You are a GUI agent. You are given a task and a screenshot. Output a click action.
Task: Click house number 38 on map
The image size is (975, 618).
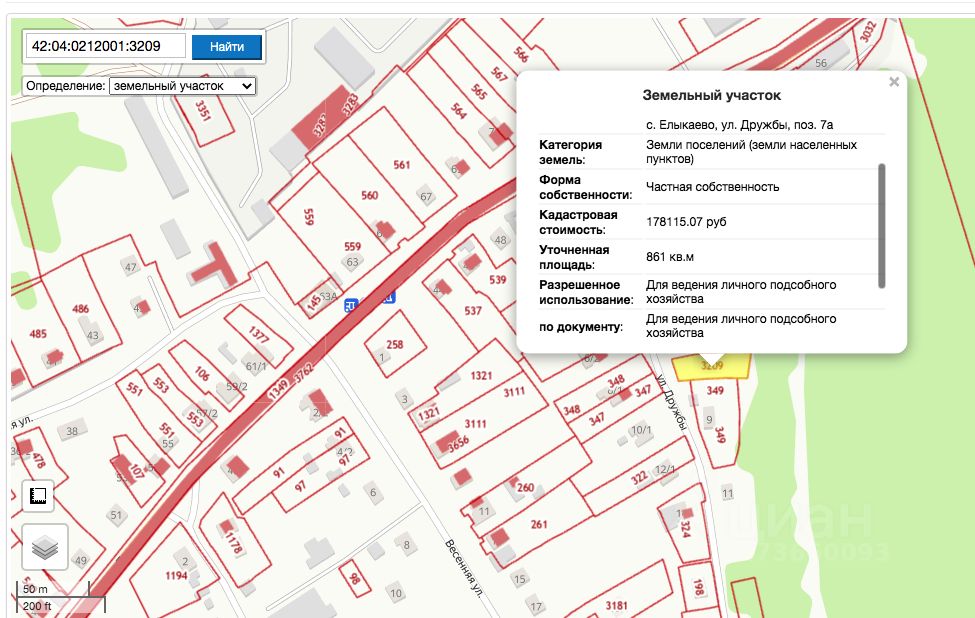72,431
